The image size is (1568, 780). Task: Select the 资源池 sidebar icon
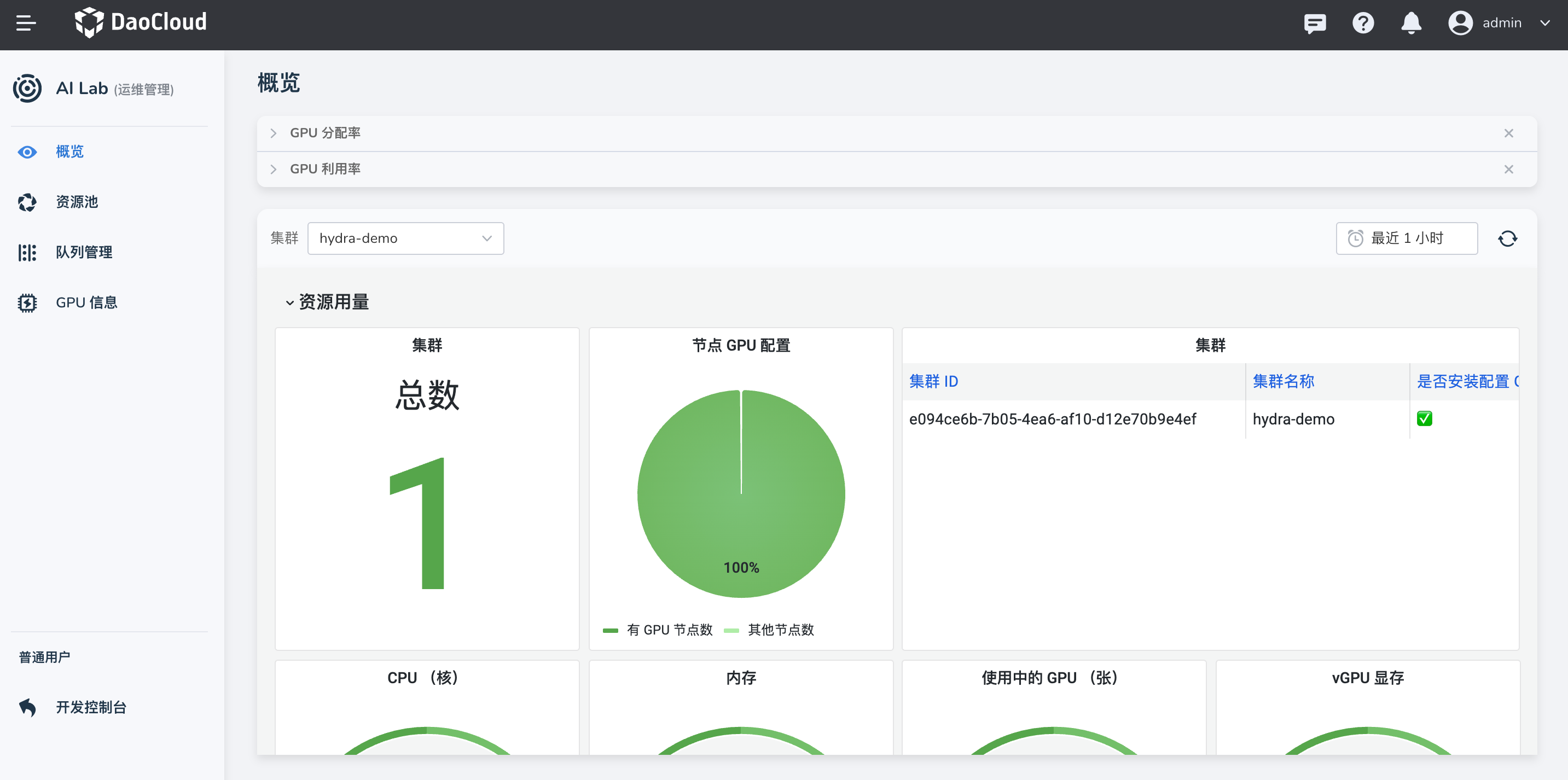click(27, 202)
